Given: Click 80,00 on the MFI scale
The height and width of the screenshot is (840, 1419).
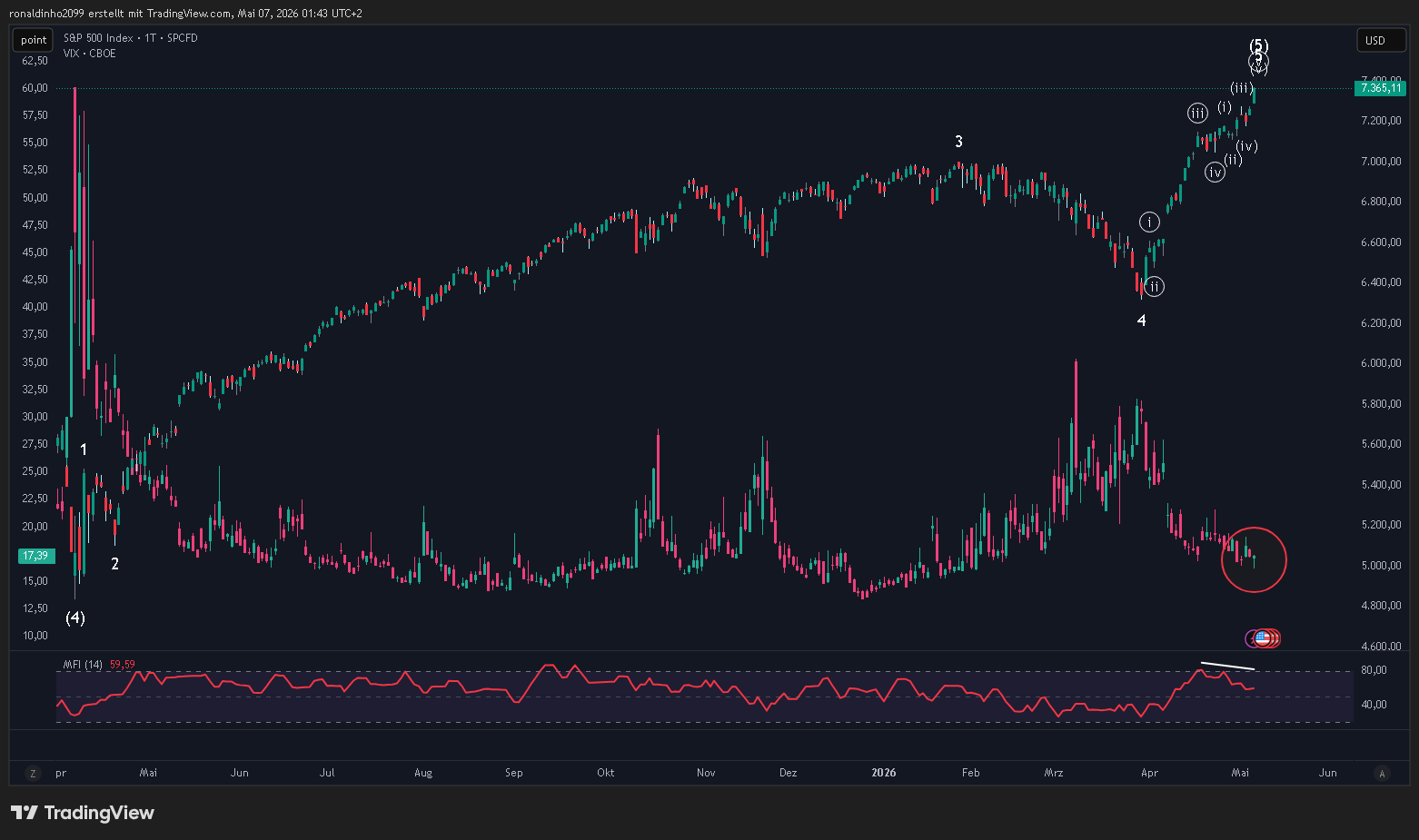Looking at the screenshot, I should (x=1374, y=670).
